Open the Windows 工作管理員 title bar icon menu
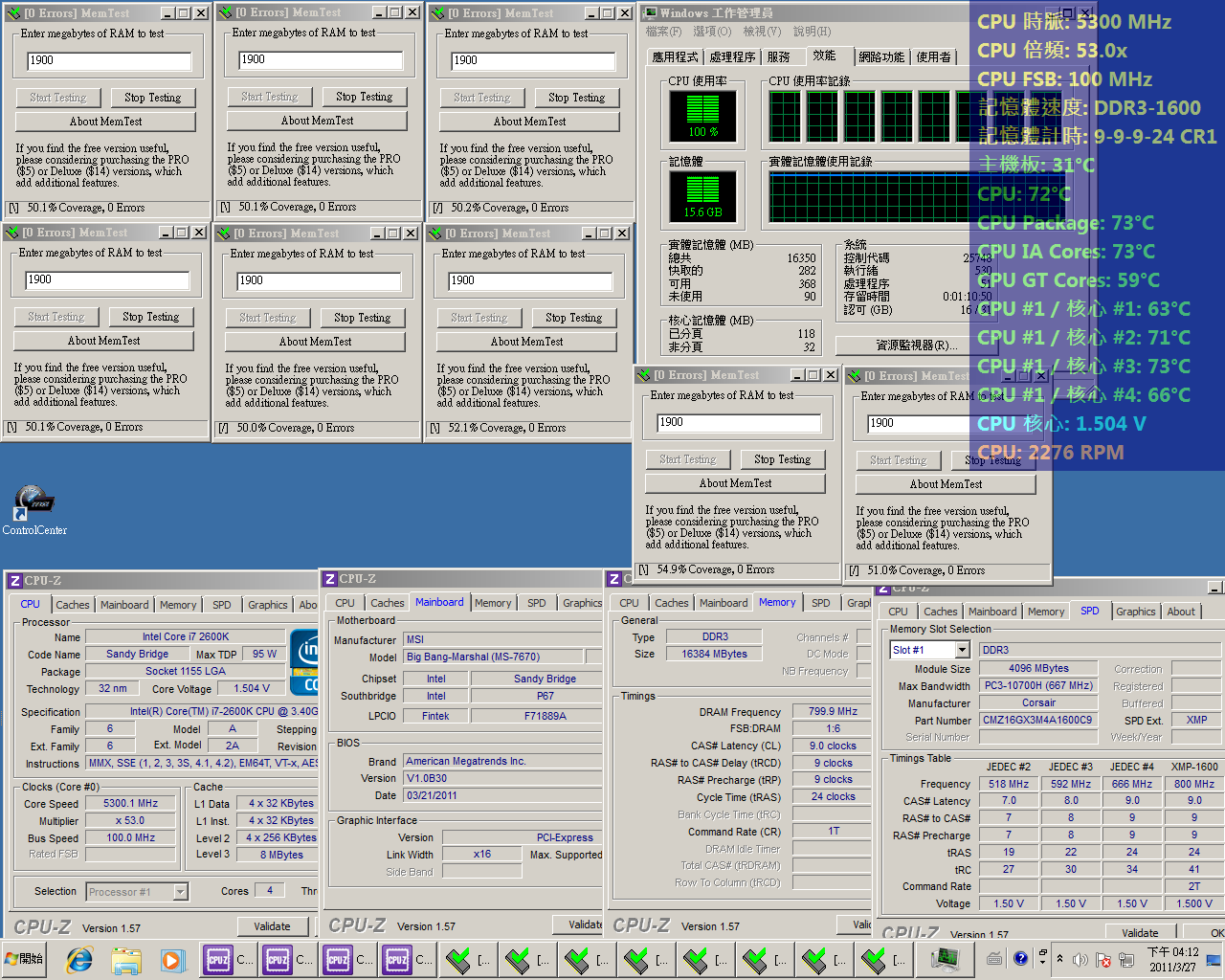Viewport: 1225px width, 980px height. click(650, 13)
